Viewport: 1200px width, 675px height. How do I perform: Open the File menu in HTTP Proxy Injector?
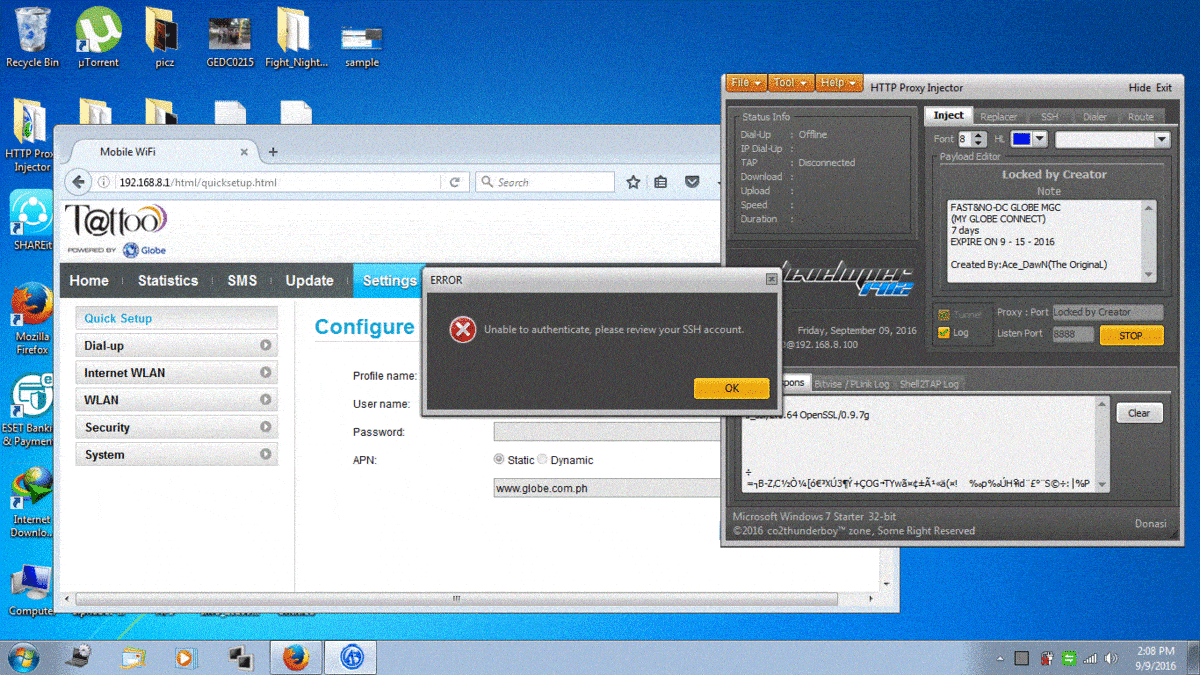coord(746,82)
